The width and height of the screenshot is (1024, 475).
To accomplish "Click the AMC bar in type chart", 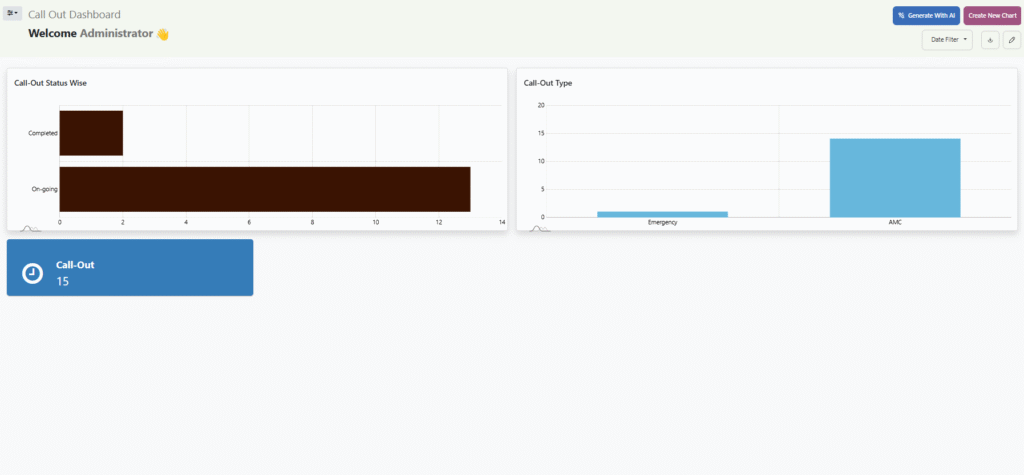I will (x=894, y=178).
